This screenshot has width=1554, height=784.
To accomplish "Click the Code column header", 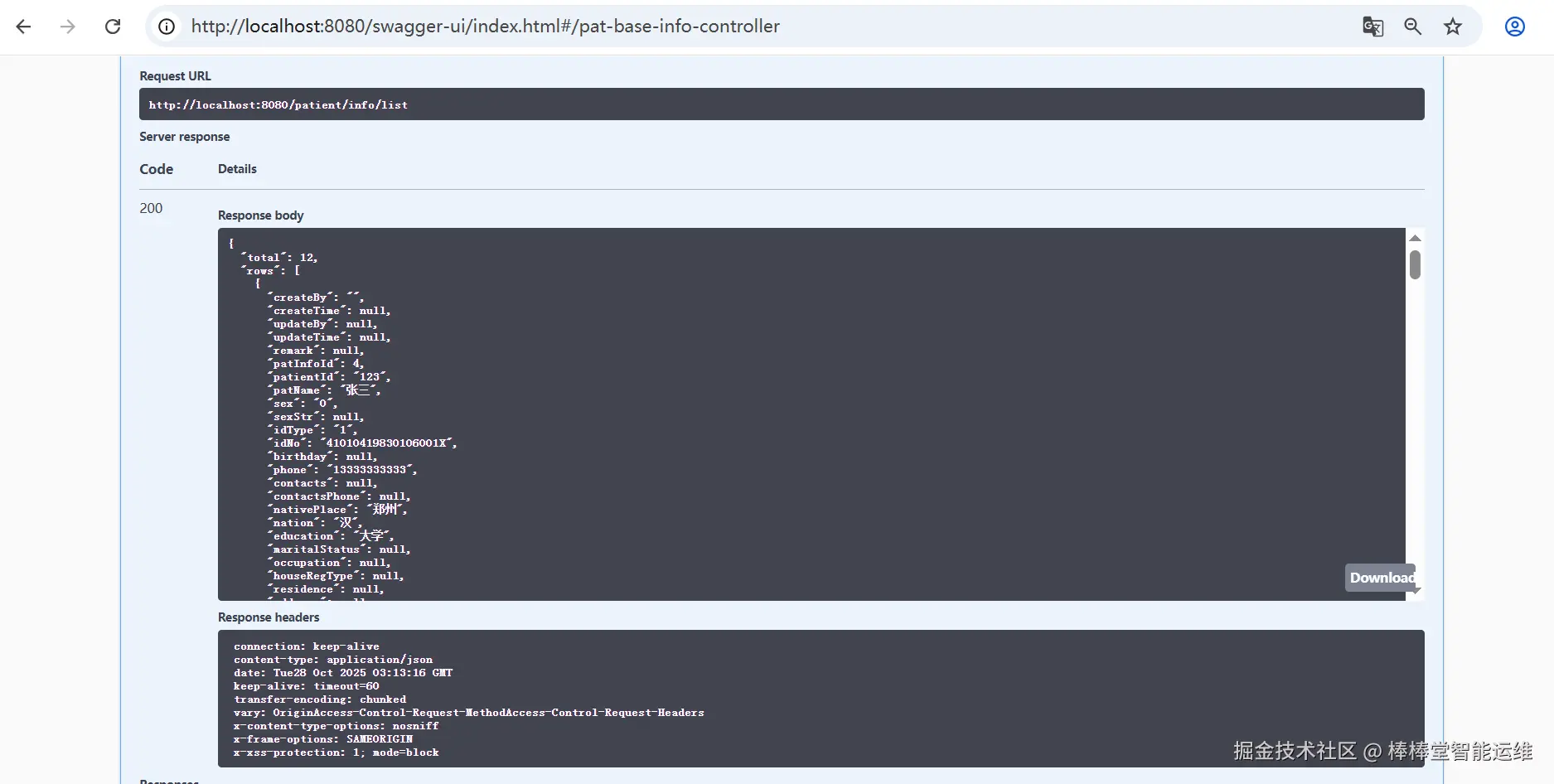I will [156, 169].
